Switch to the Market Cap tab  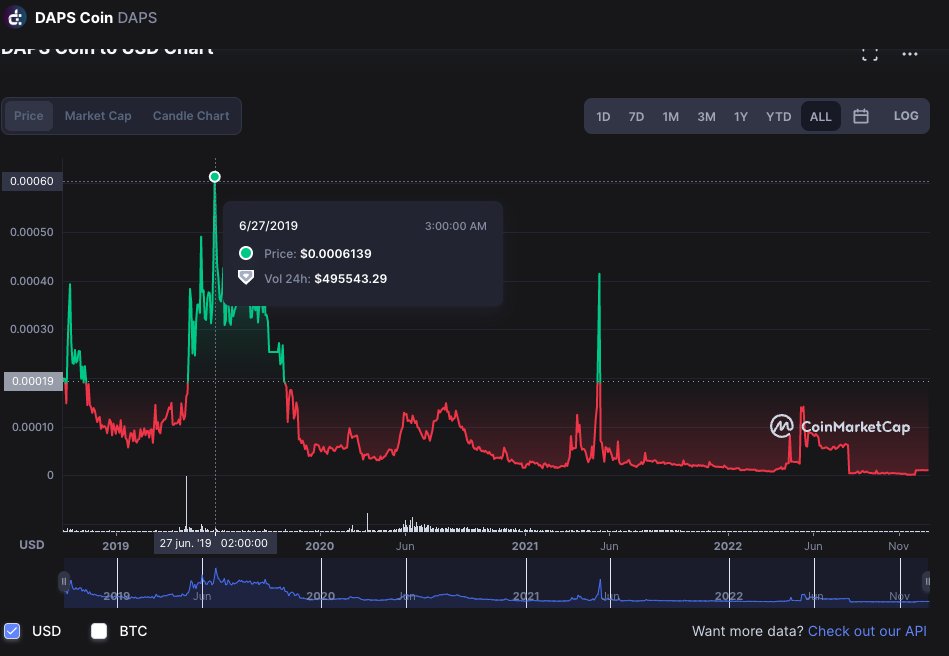point(97,116)
